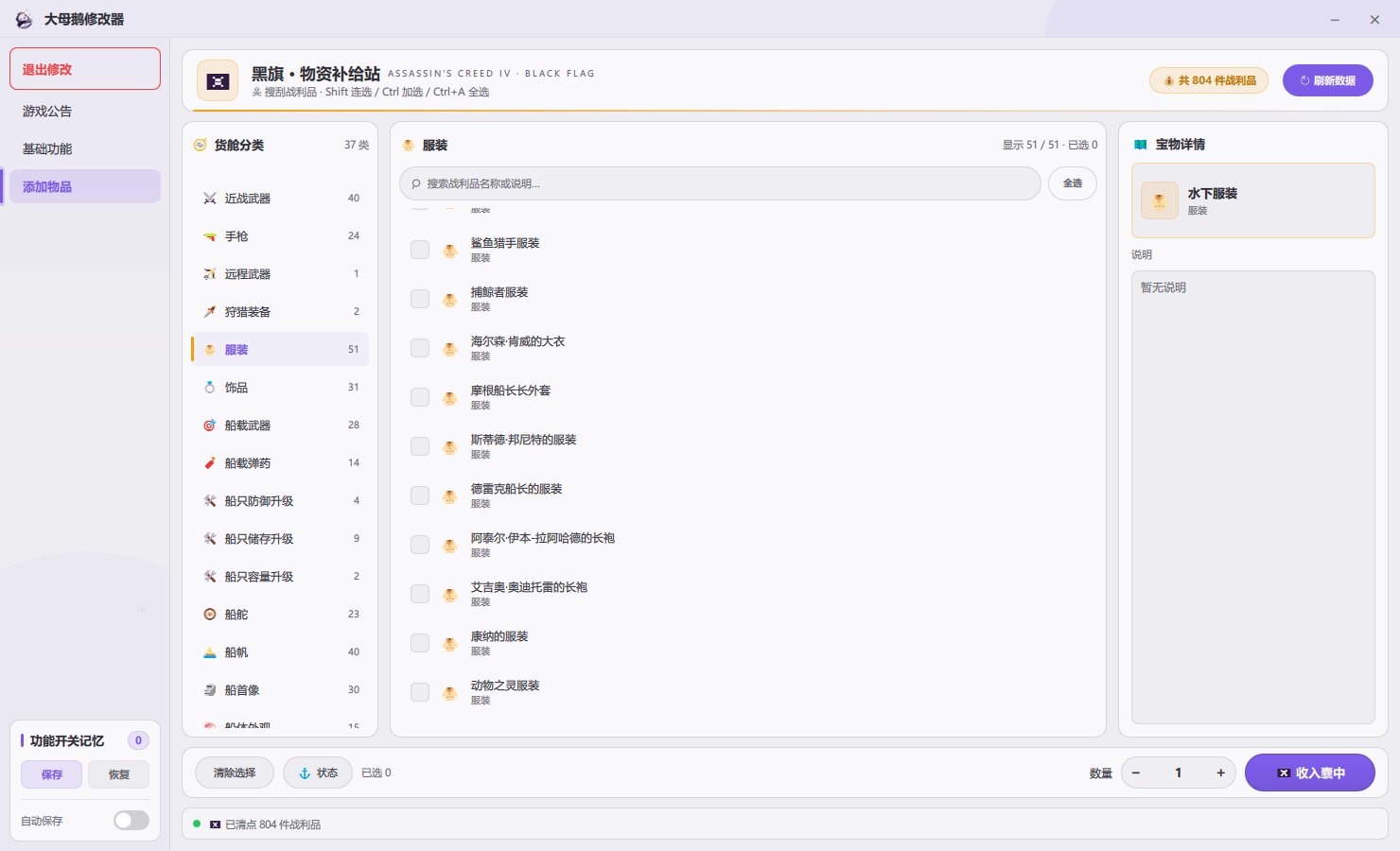This screenshot has height=851, width=1400.
Task: Click the dagger icon beside 狩猎装备
Action: pos(210,312)
